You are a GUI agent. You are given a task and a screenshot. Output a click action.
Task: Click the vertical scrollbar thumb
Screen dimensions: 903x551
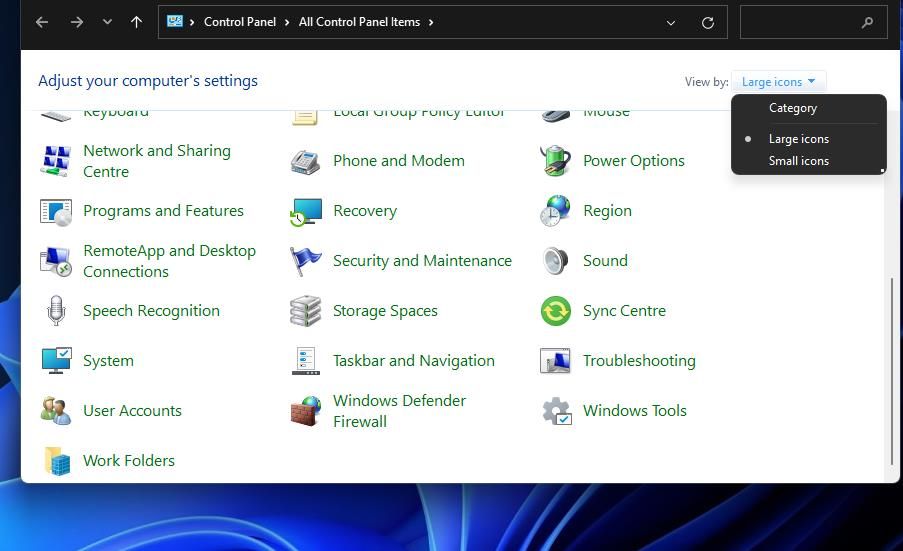coord(892,371)
